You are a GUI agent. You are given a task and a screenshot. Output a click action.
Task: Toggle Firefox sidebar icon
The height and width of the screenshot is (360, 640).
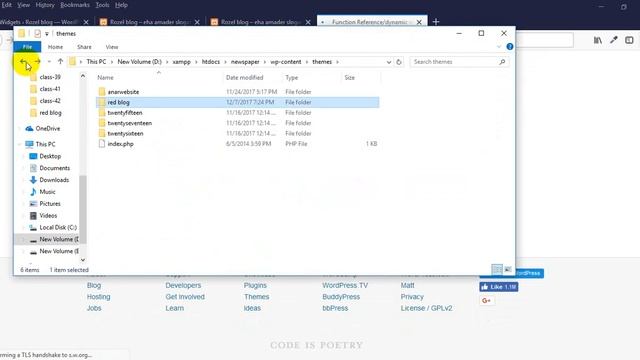[629, 40]
